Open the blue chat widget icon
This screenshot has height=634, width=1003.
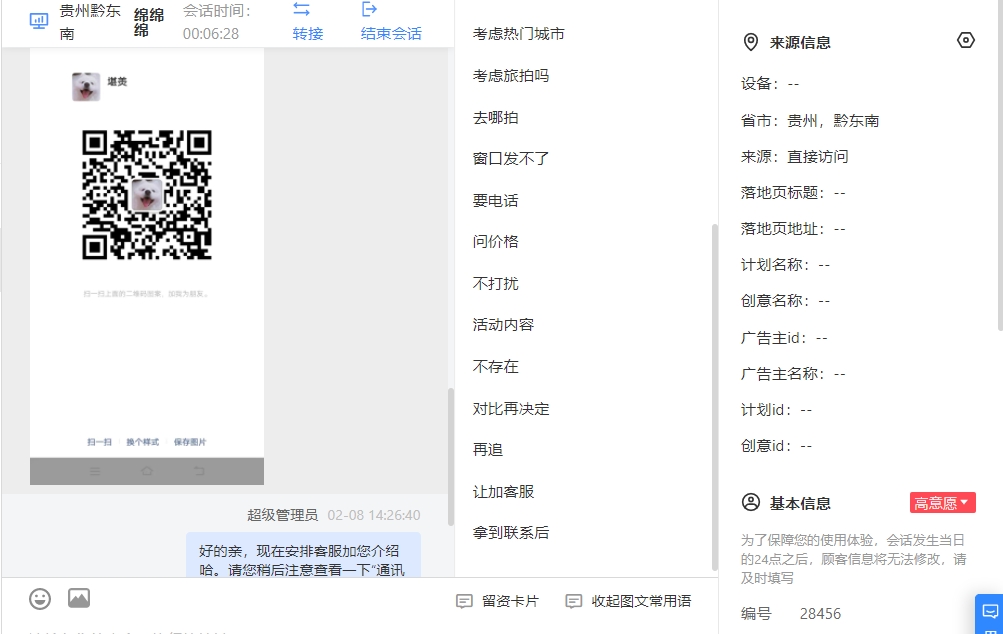pyautogui.click(x=990, y=613)
